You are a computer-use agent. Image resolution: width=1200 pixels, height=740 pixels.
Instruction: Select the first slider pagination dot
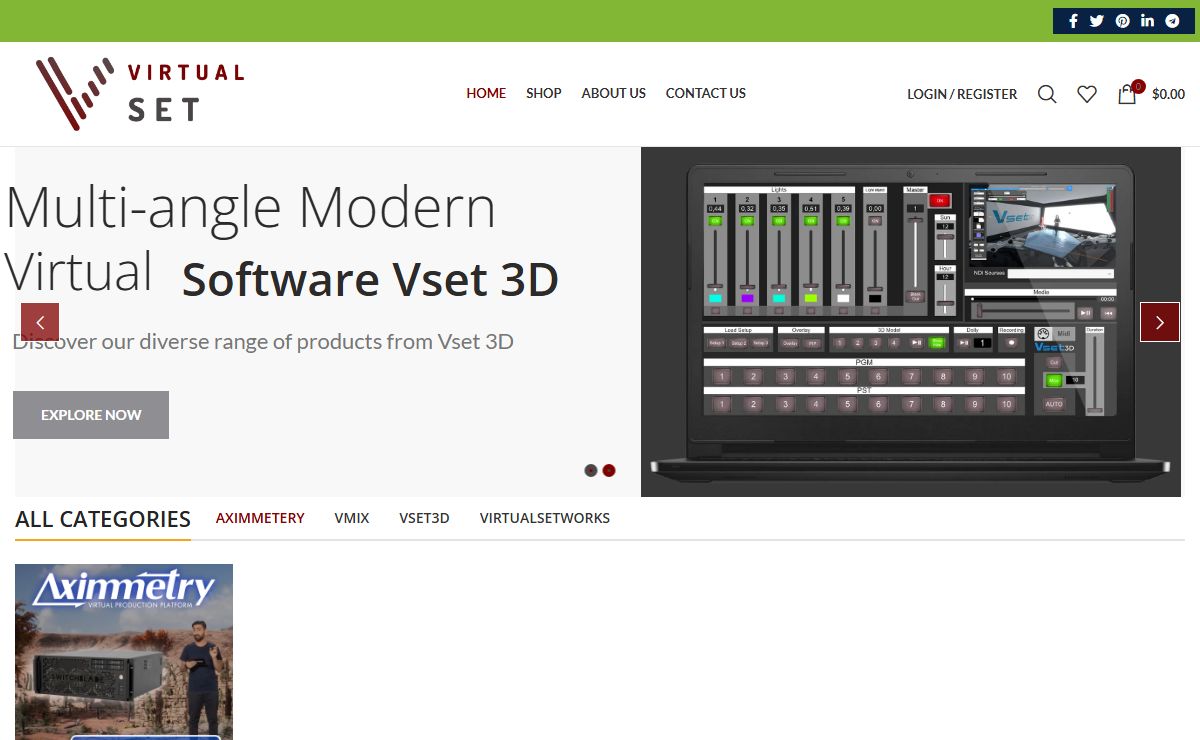pyautogui.click(x=591, y=470)
